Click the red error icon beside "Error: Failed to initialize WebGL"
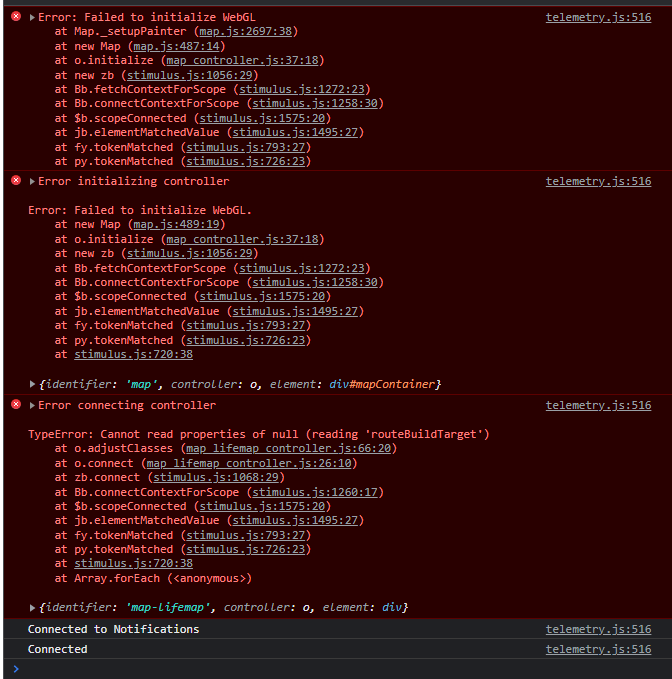The image size is (672, 679). pyautogui.click(x=15, y=18)
